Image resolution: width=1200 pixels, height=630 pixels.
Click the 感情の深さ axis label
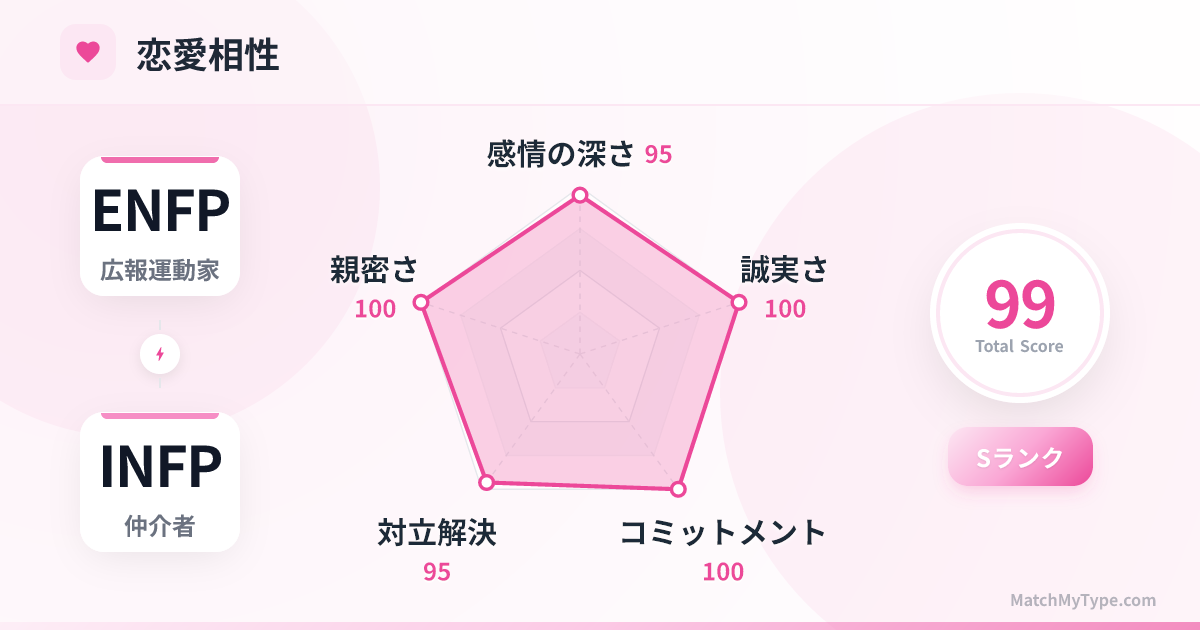[x=561, y=154]
